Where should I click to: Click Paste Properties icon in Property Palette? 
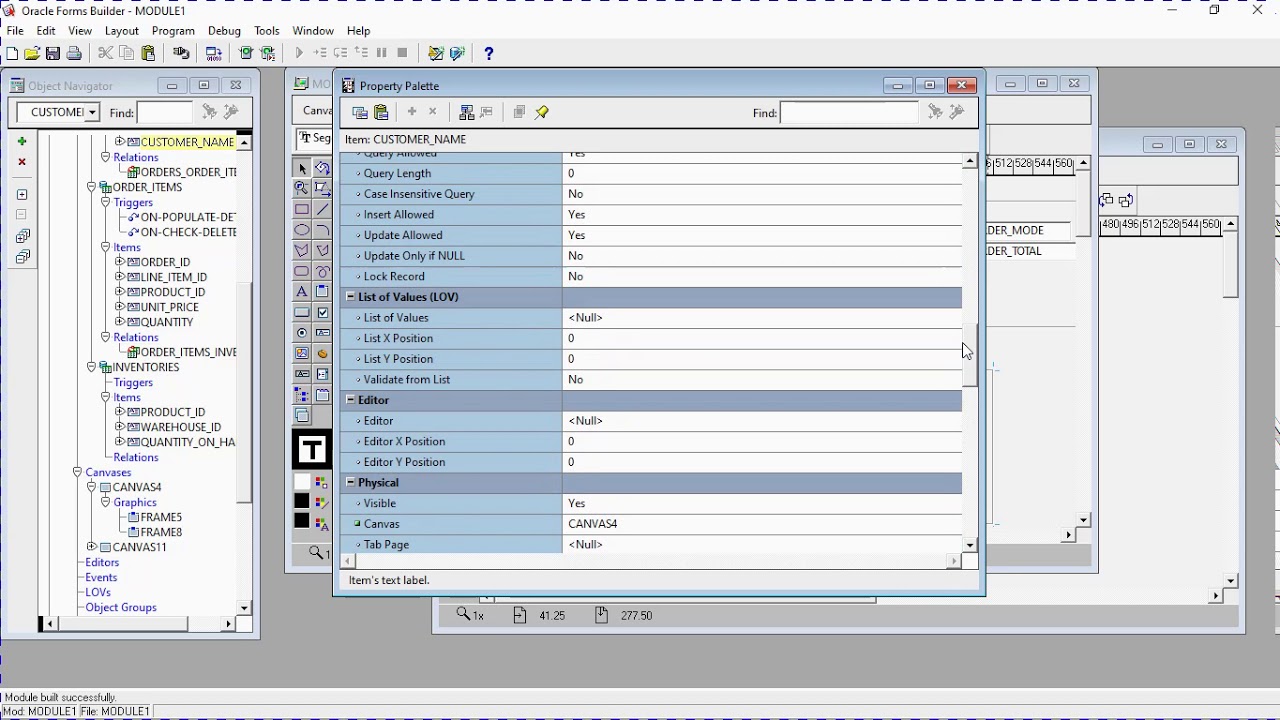pos(381,112)
